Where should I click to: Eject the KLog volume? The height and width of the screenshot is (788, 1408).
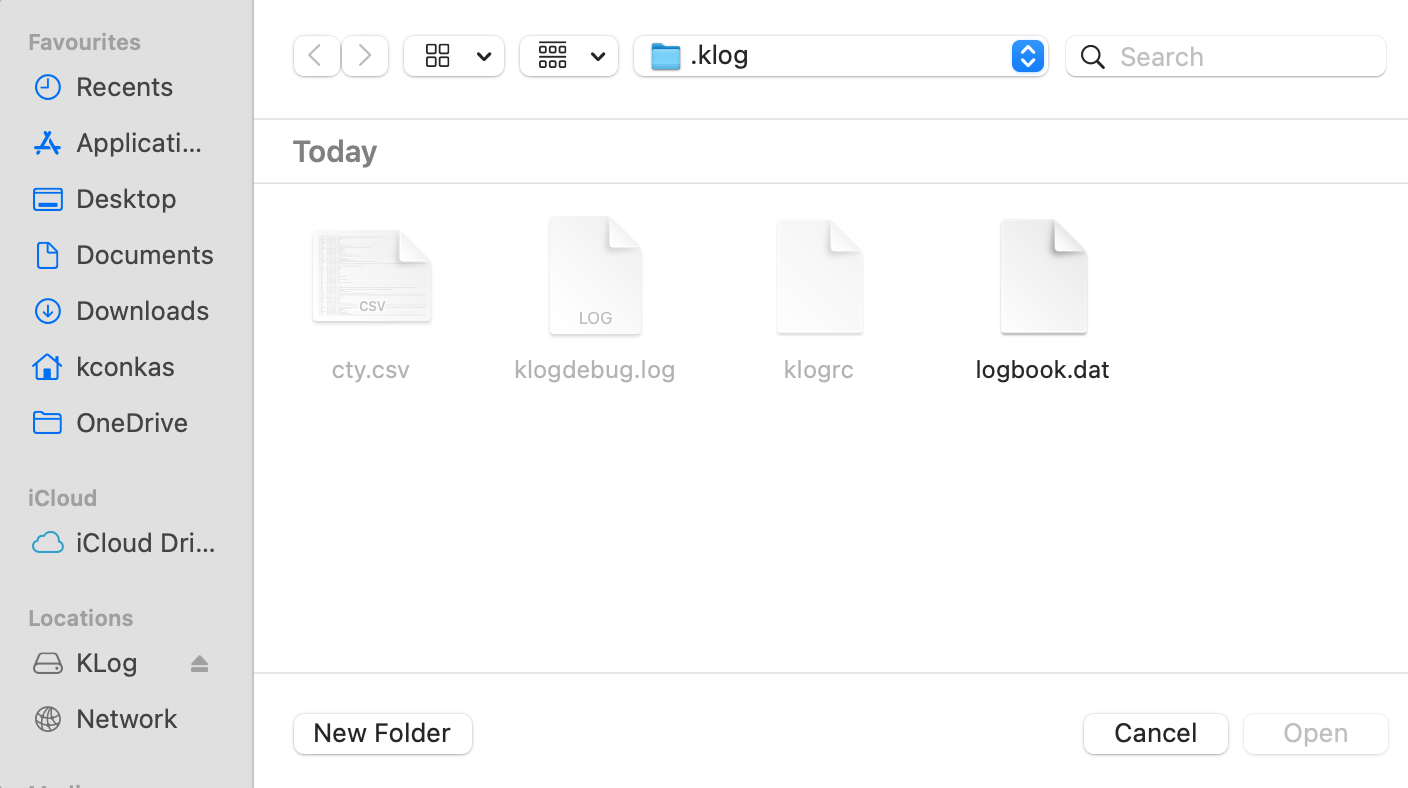[x=200, y=663]
